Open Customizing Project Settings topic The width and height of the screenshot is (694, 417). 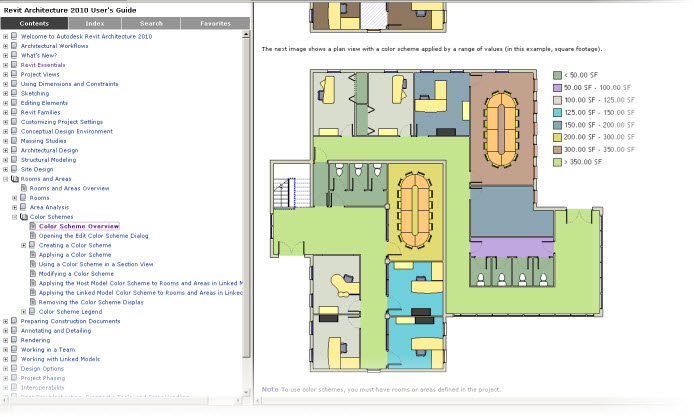(x=62, y=122)
